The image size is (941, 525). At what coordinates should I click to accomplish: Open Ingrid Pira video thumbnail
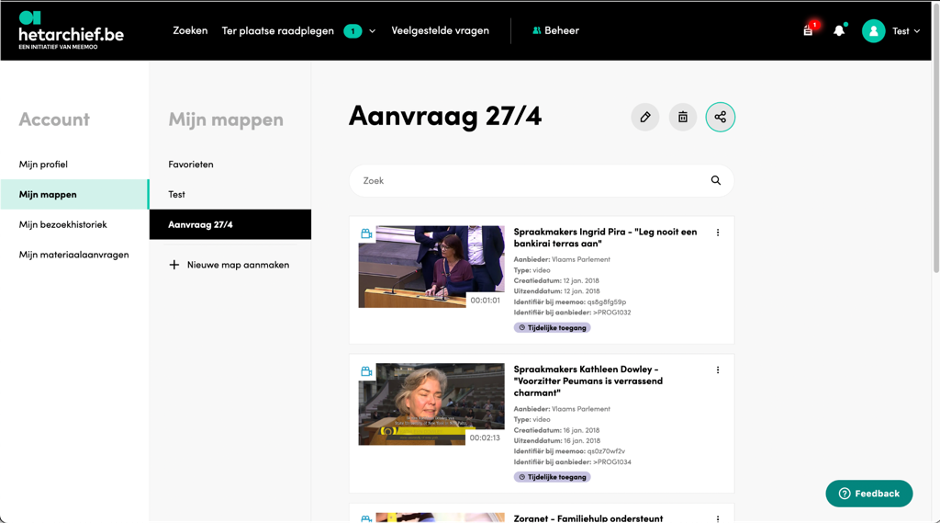tap(431, 267)
